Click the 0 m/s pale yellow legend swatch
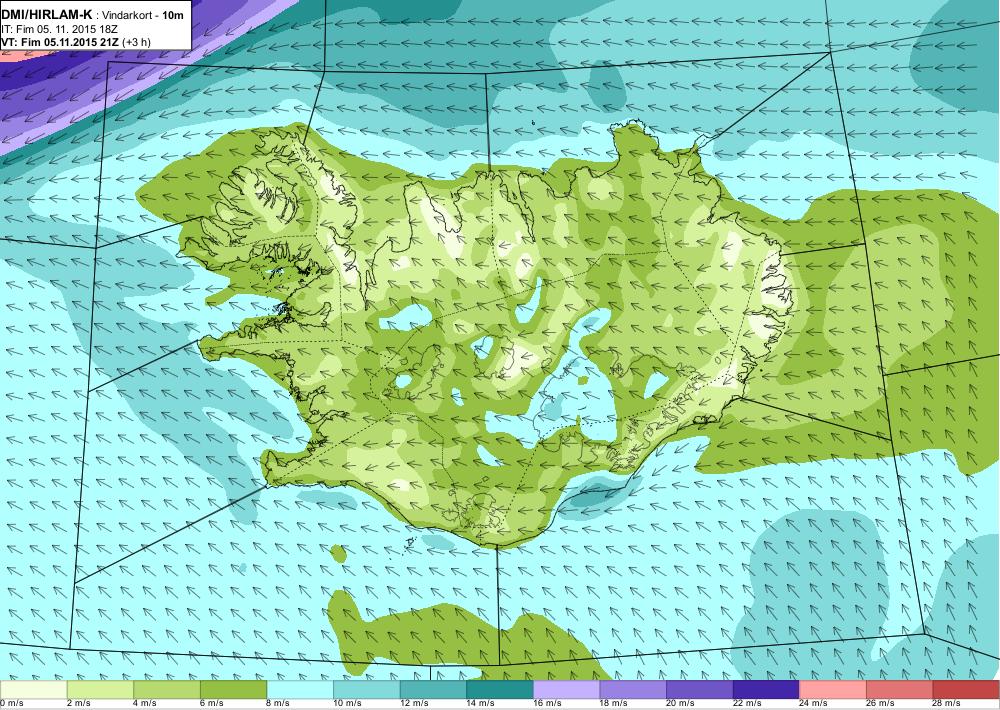The height and width of the screenshot is (710, 1000). (33, 690)
